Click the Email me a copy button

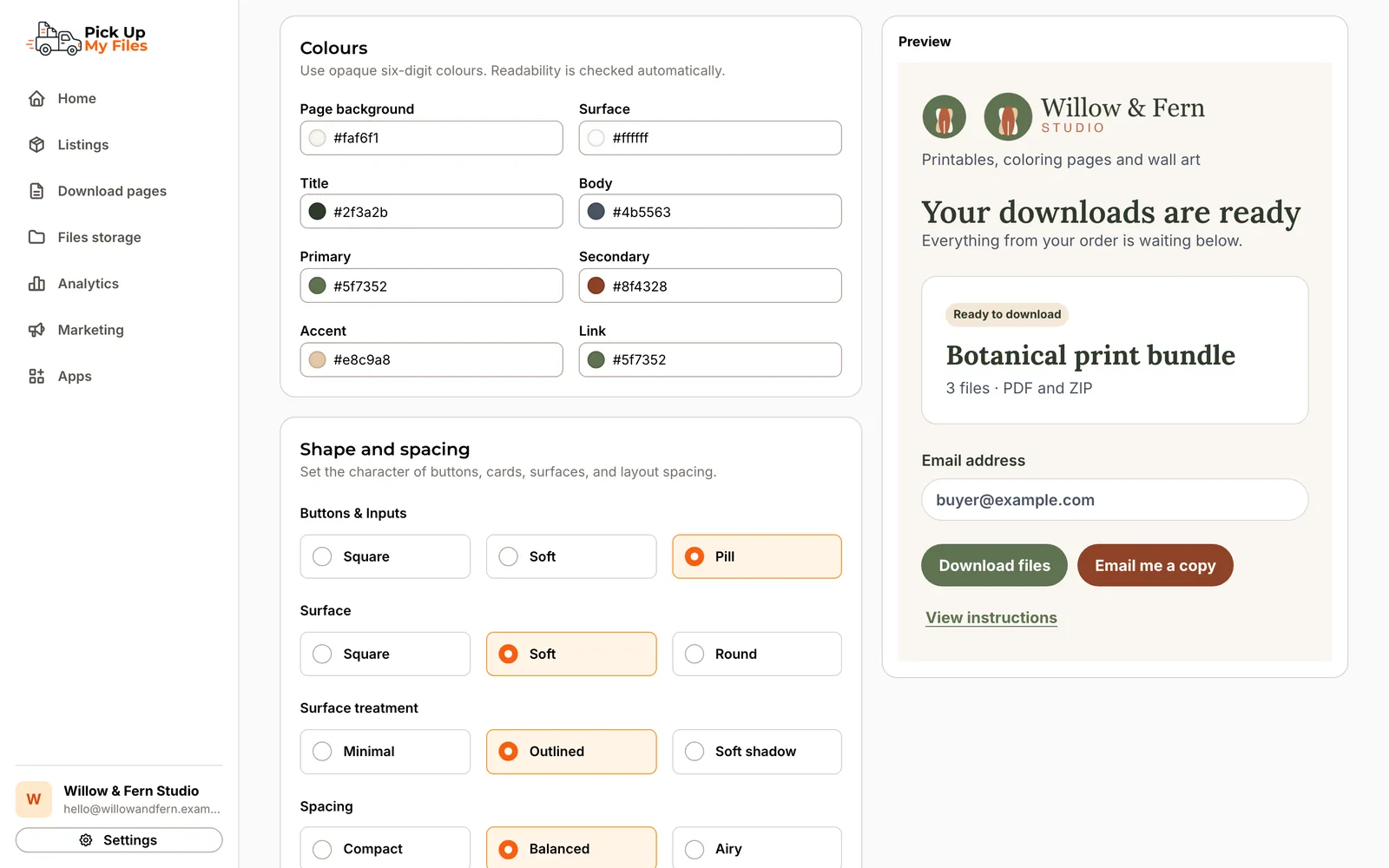click(x=1155, y=565)
